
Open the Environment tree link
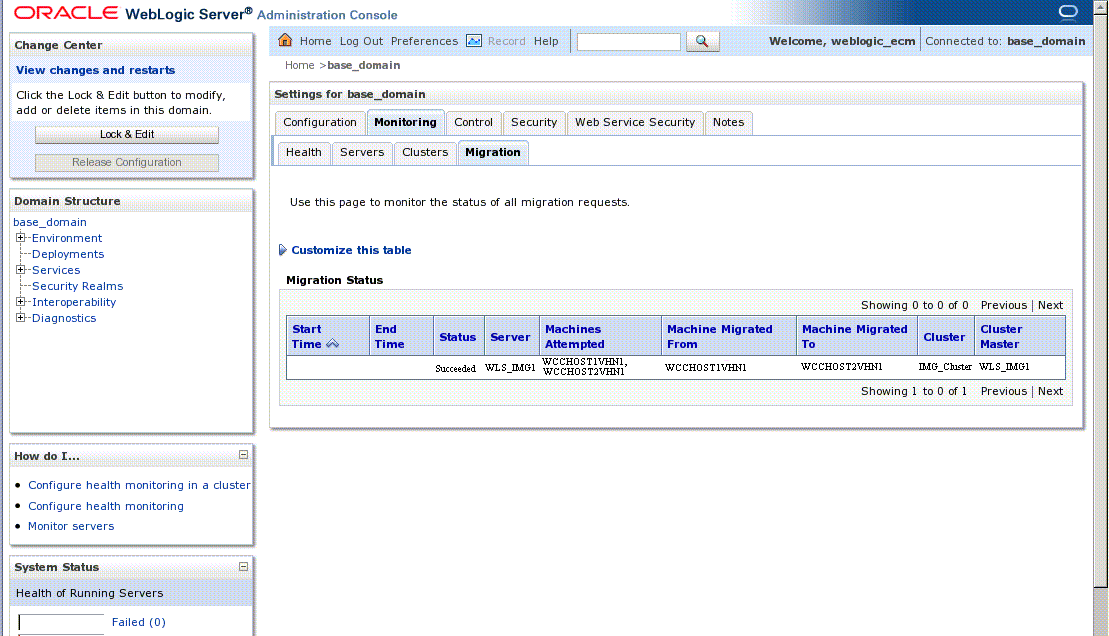pyautogui.click(x=66, y=238)
